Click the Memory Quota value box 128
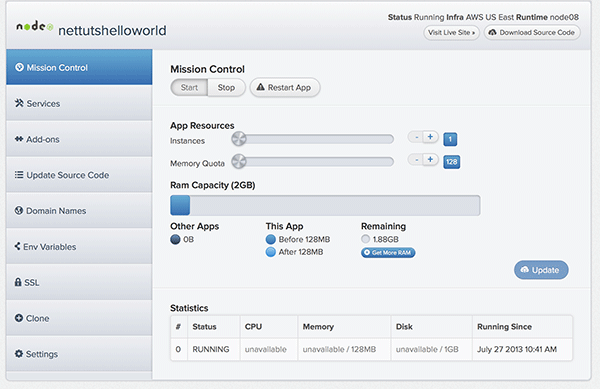Screen dimensions: 600x389 click(452, 162)
